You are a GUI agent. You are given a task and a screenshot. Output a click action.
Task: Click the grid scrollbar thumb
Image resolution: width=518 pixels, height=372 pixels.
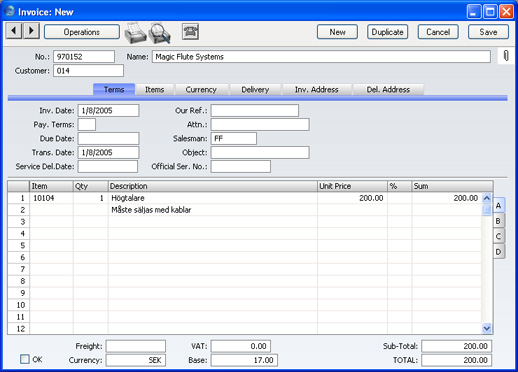tap(487, 210)
